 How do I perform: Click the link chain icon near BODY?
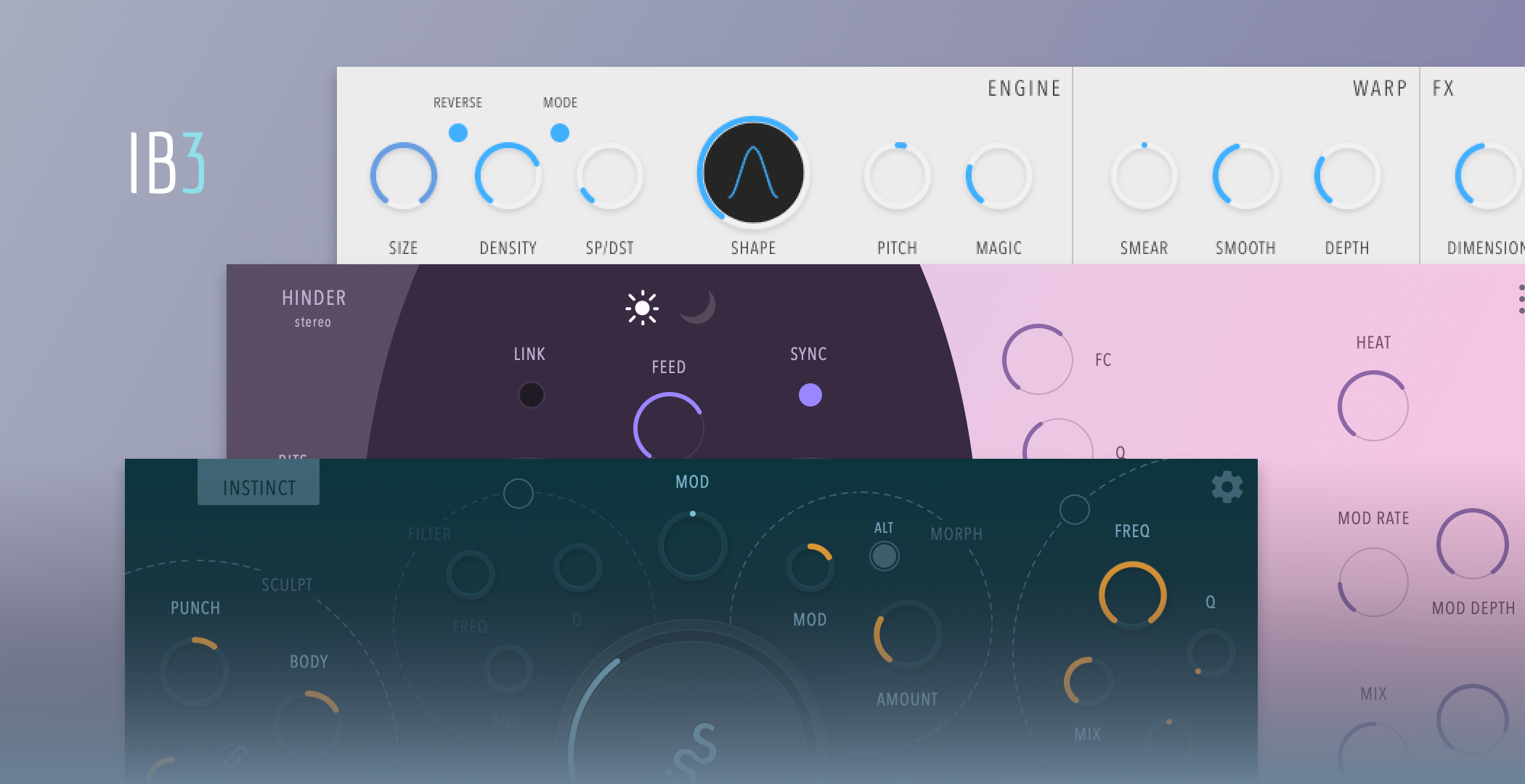point(235,757)
